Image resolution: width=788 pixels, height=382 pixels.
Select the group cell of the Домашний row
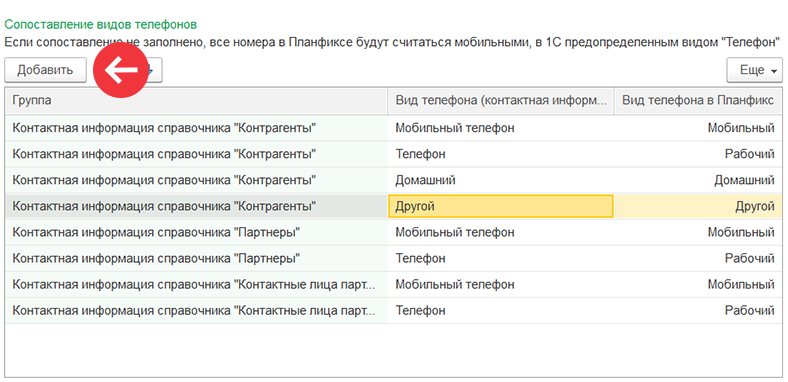point(196,180)
